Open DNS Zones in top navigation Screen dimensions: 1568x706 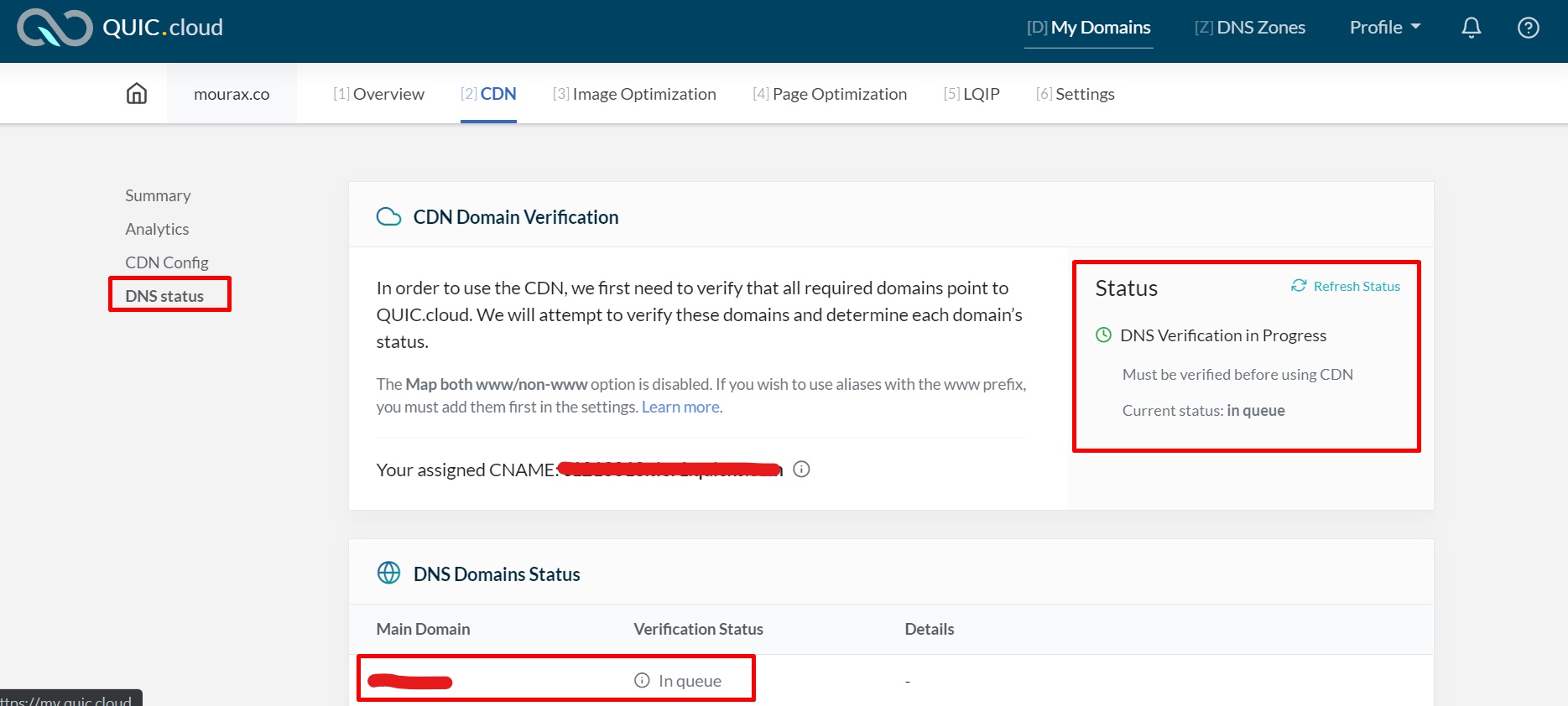(1250, 28)
